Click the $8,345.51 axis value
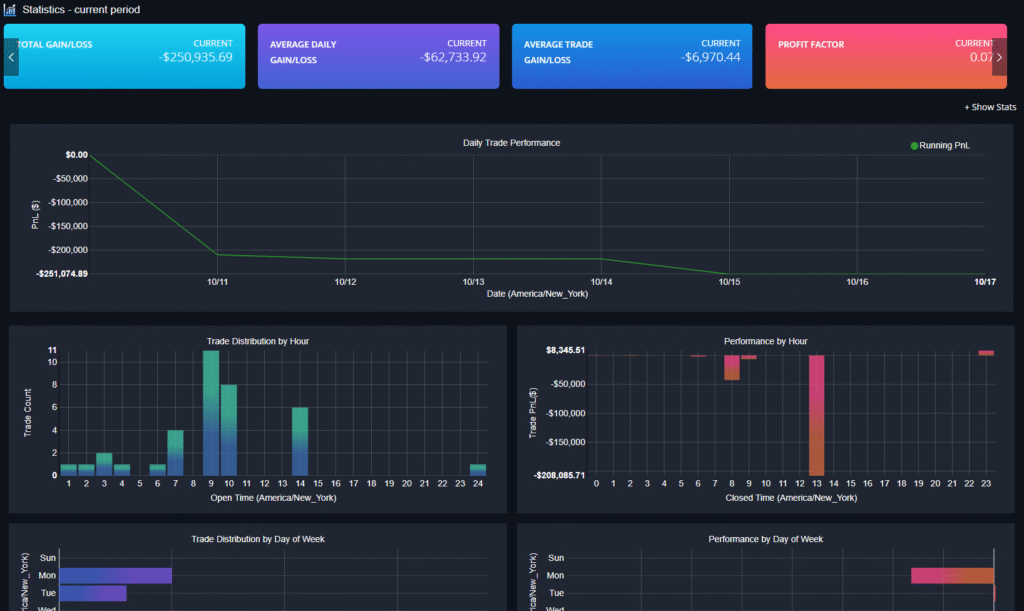 click(x=566, y=351)
